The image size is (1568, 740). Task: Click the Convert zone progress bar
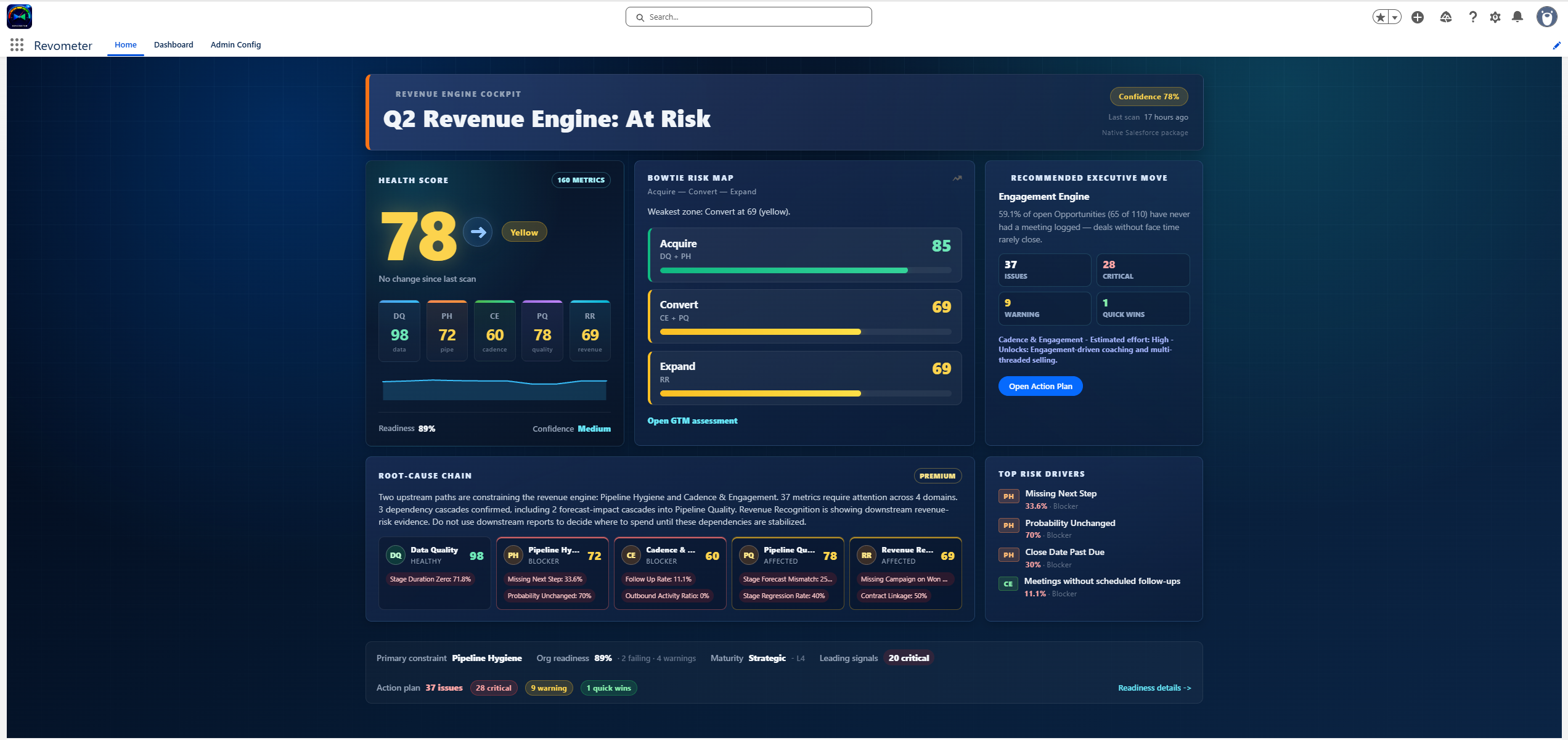pos(806,332)
